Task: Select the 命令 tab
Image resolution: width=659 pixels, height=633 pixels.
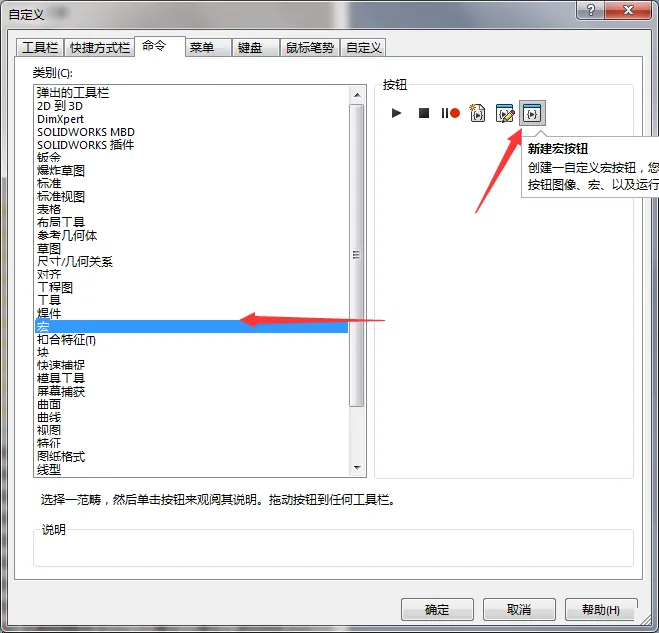Action: pos(160,46)
